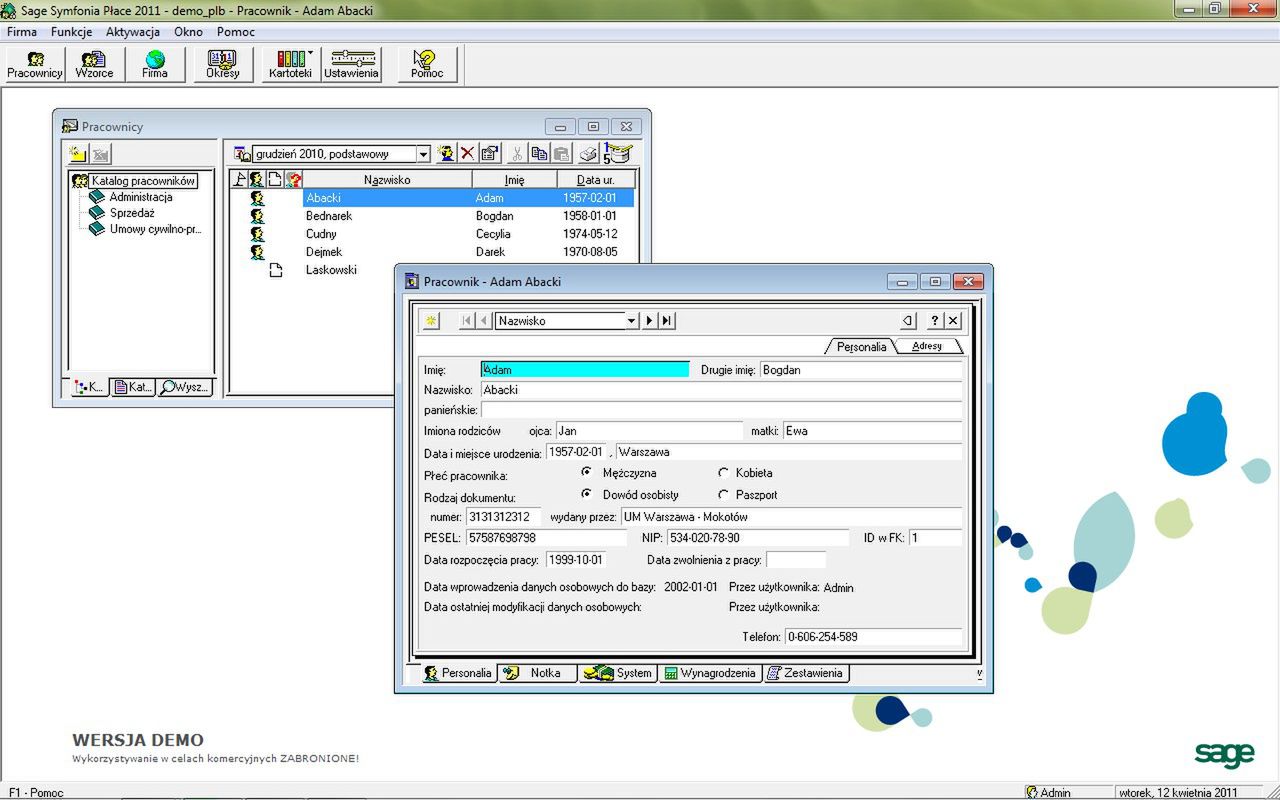Click the Kartoteki button dropdown arrow
1280x800 pixels.
[311, 52]
